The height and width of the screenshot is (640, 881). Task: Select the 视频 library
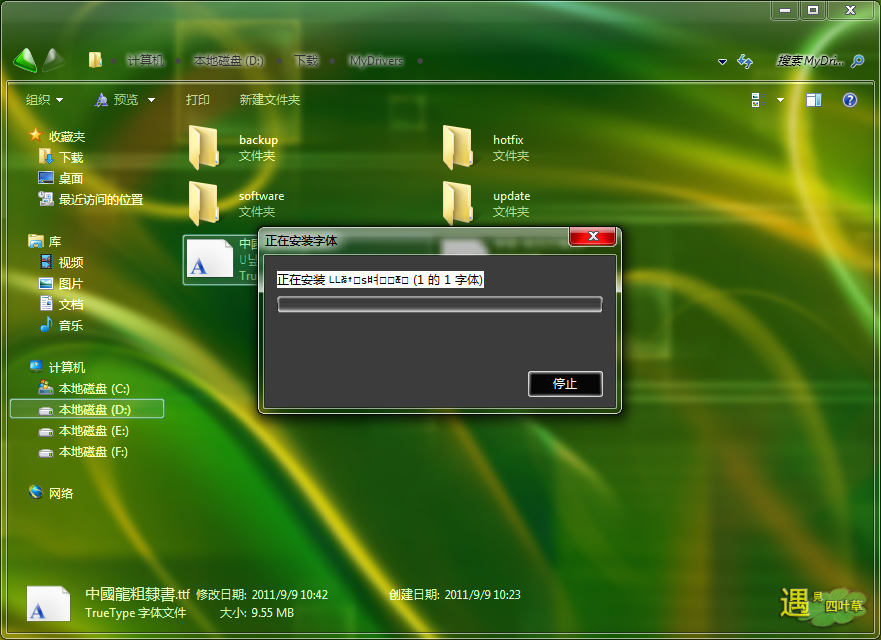(71, 262)
